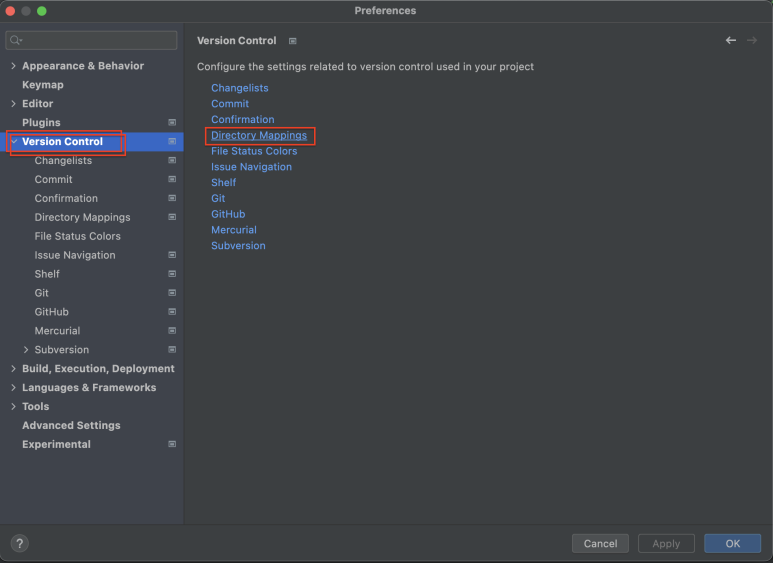This screenshot has height=563, width=773.
Task: Open the Subversion link in main panel
Action: click(238, 246)
